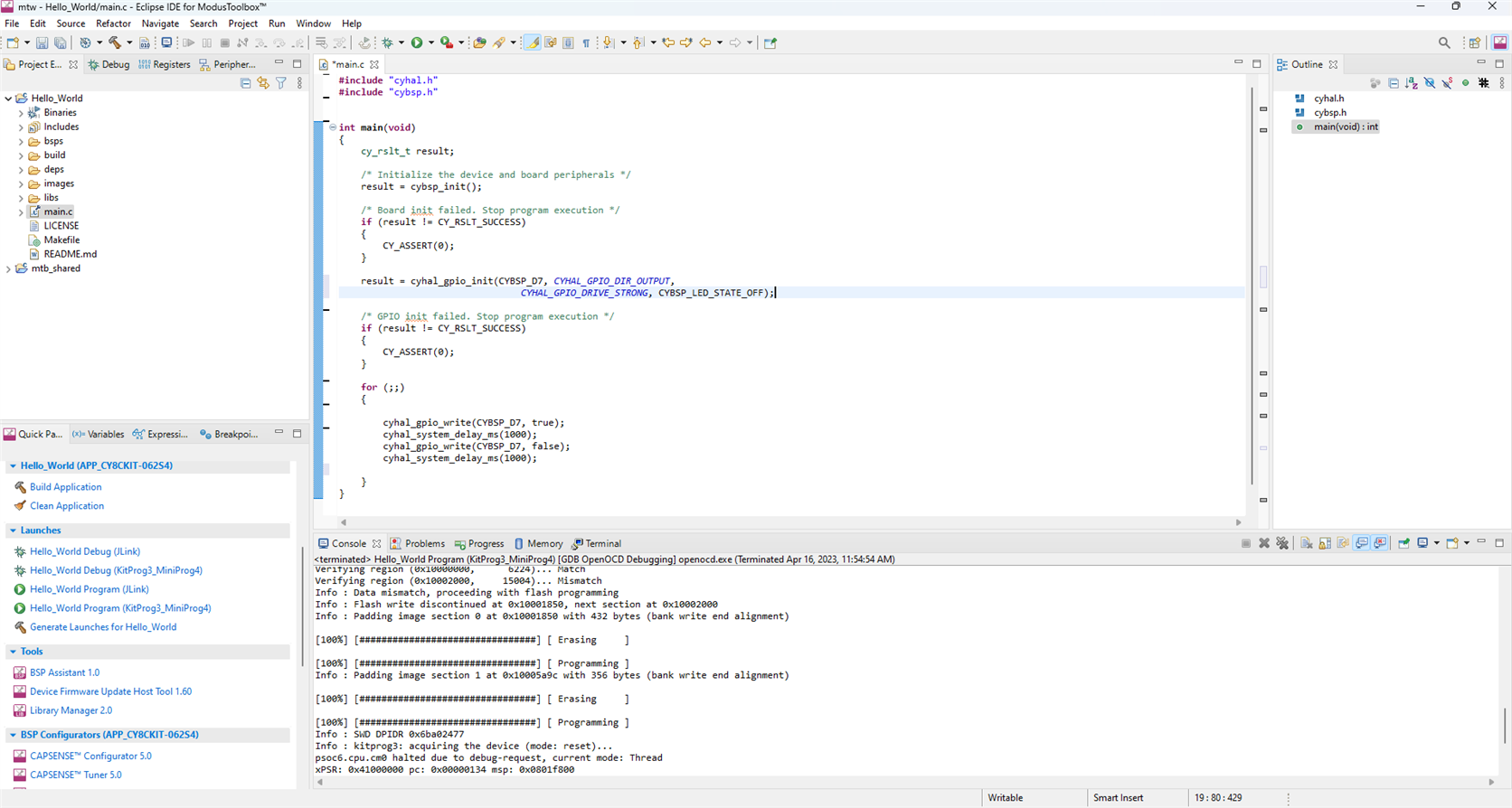Switch to the Problems tab
Image resolution: width=1512 pixels, height=808 pixels.
tap(417, 544)
